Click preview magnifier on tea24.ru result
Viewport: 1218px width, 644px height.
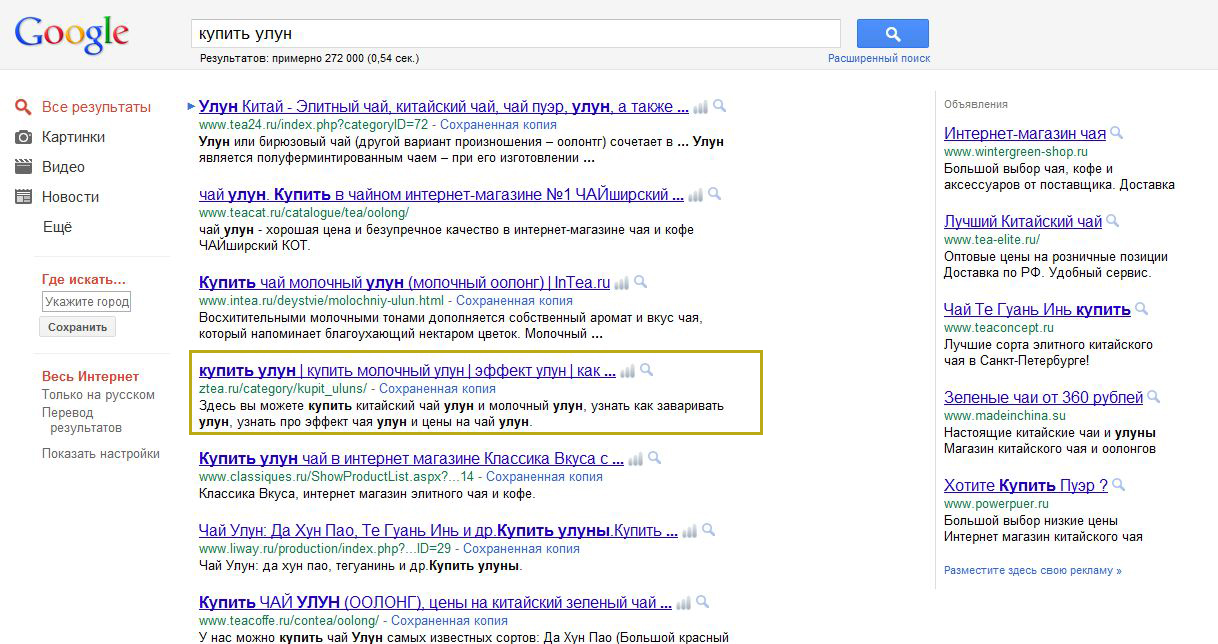[719, 107]
